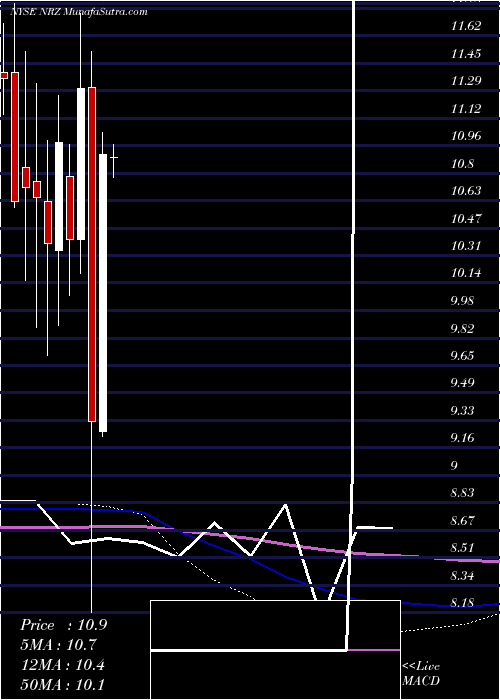Click the small doji candle at the series end
Image resolution: width=500 pixels, height=700 pixels.
(114, 158)
